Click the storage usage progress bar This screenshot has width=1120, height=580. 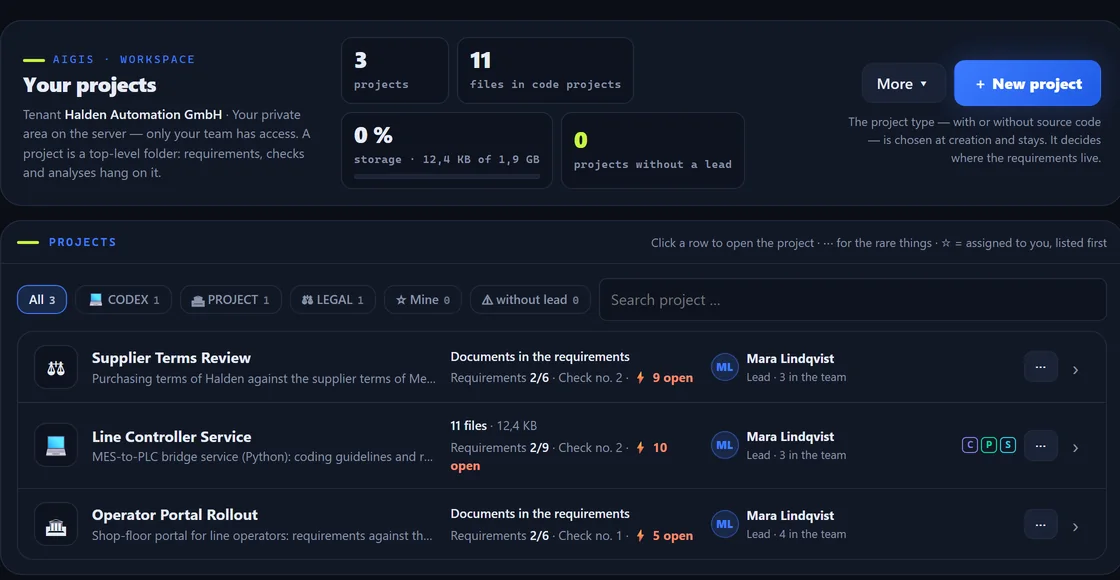(x=447, y=176)
